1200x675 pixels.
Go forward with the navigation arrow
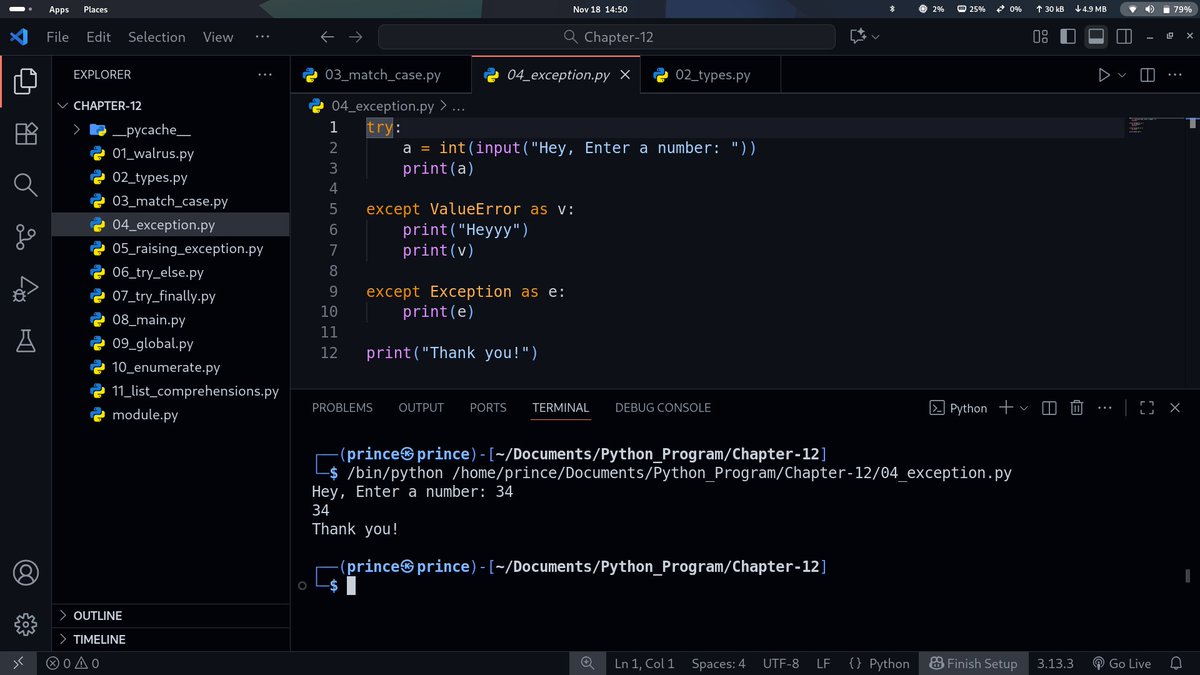pyautogui.click(x=356, y=37)
